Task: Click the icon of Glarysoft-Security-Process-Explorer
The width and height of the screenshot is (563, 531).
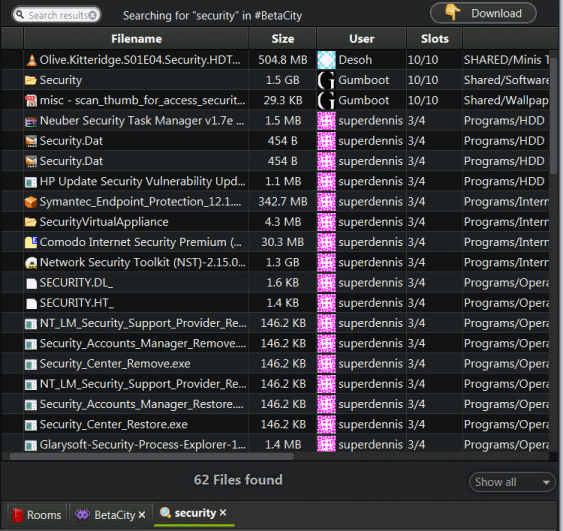Action: coord(31,445)
